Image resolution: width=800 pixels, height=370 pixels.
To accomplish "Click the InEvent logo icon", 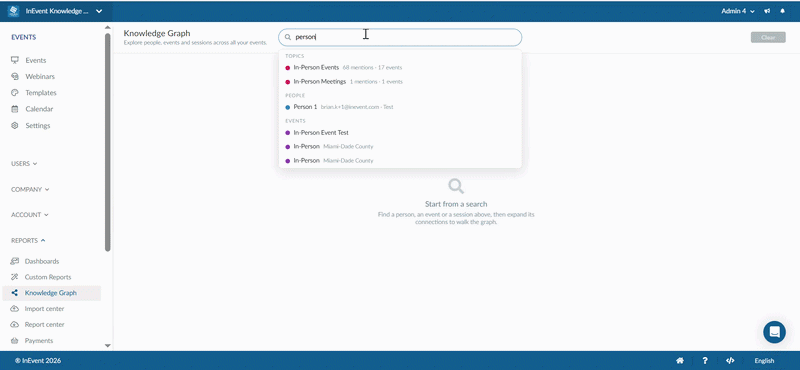I will (x=13, y=11).
